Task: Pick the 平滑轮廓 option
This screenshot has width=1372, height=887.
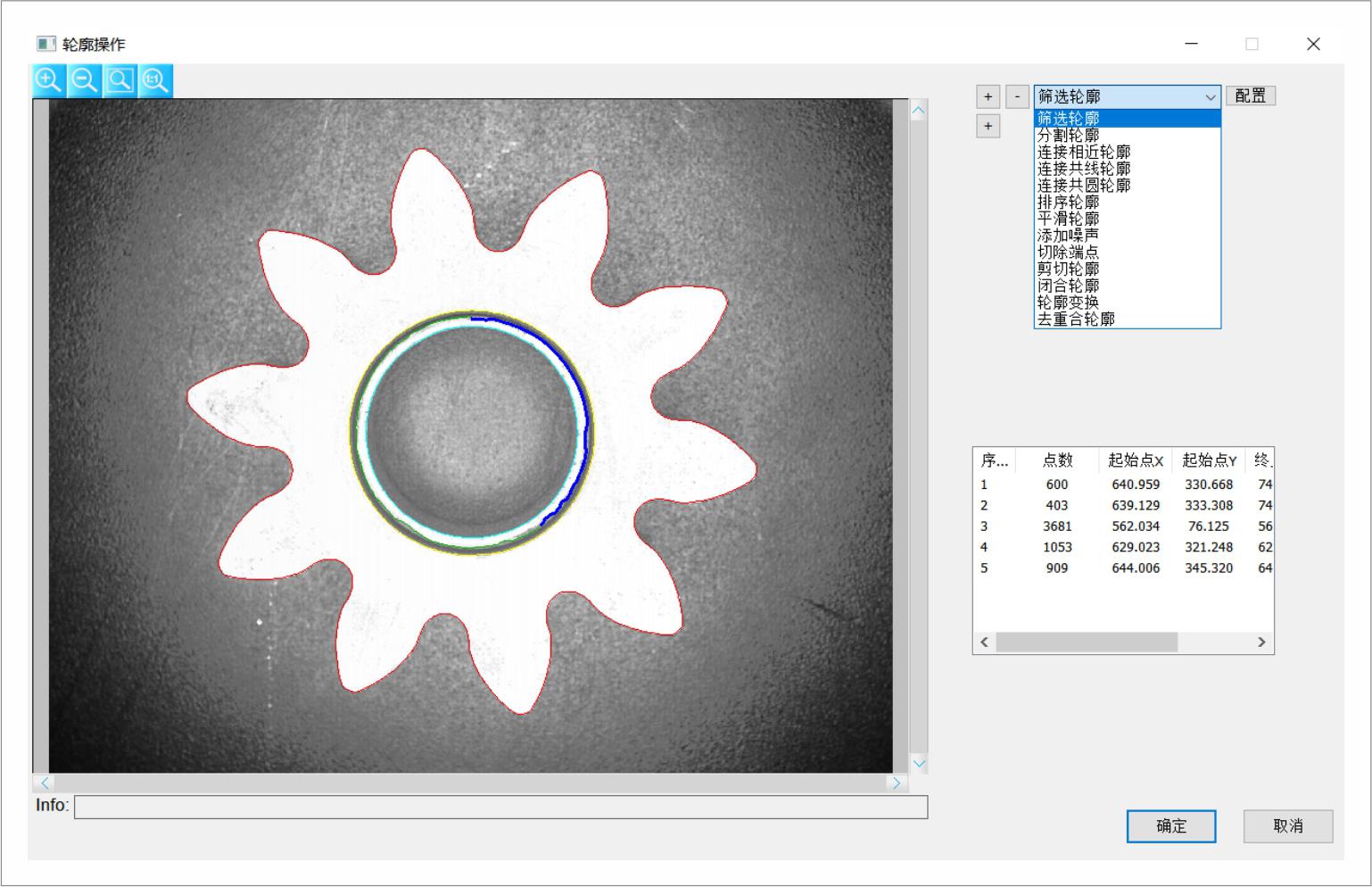Action: 1068,219
